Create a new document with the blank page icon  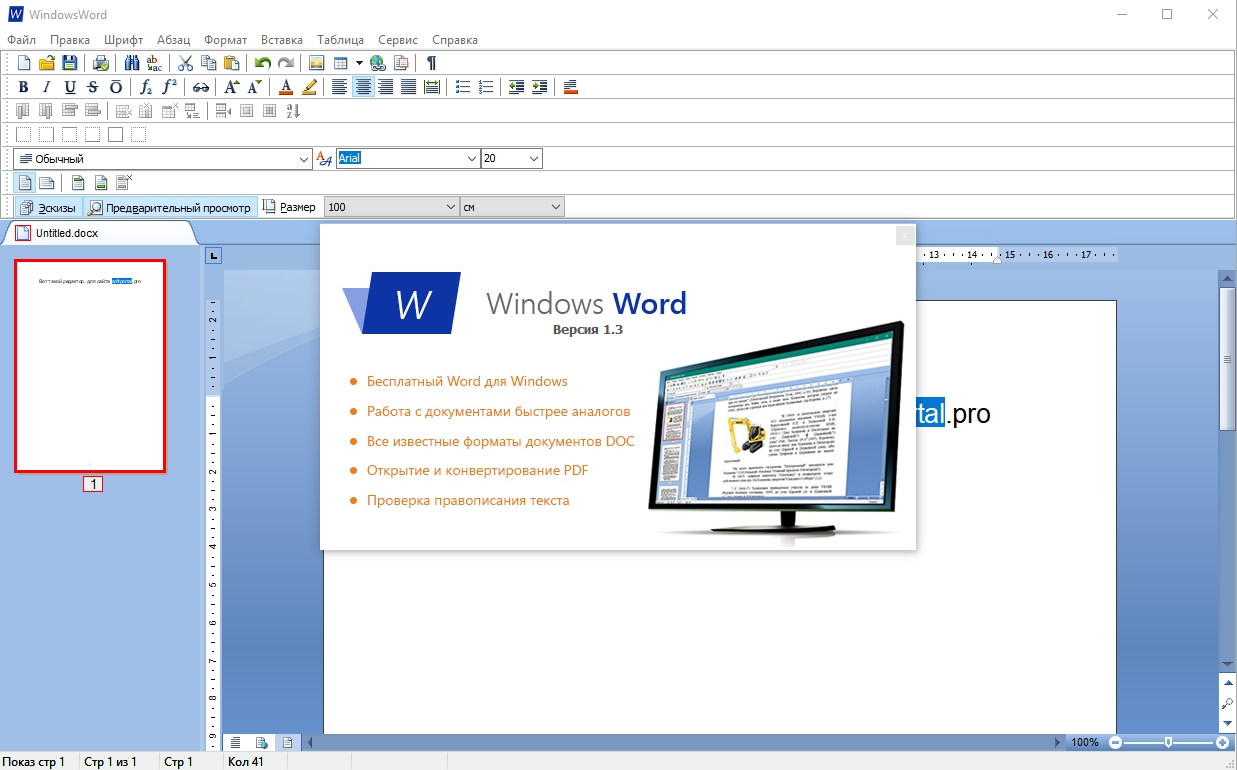24,63
